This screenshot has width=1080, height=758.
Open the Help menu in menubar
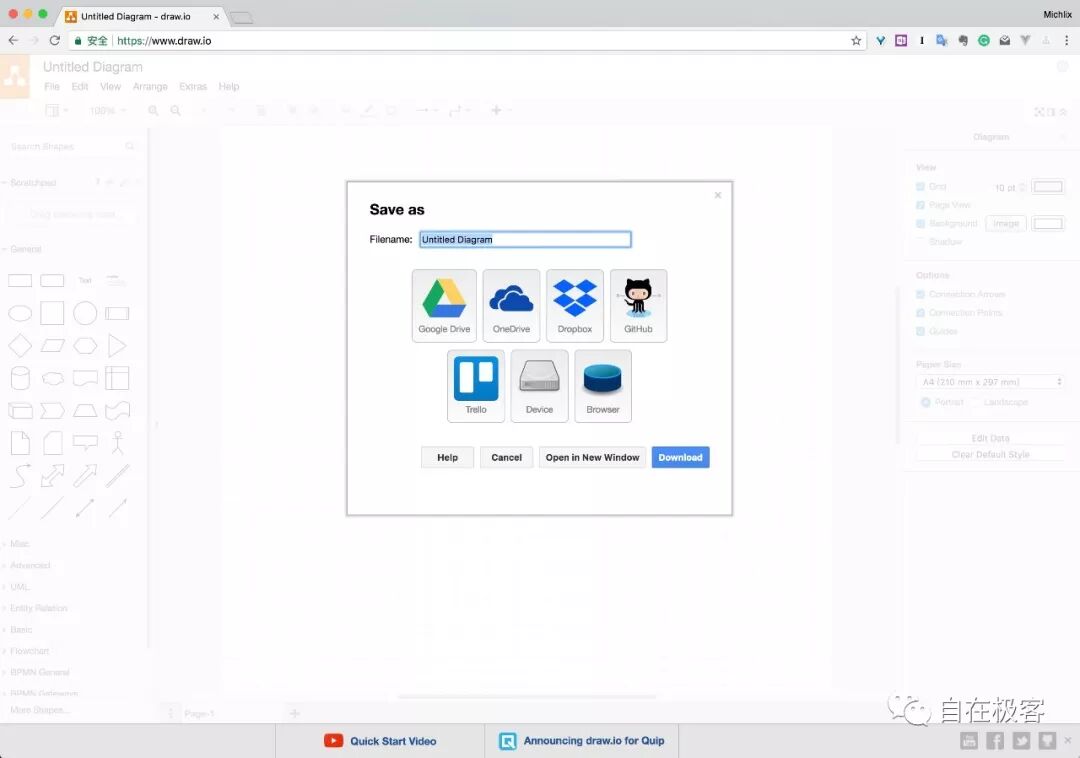click(229, 87)
